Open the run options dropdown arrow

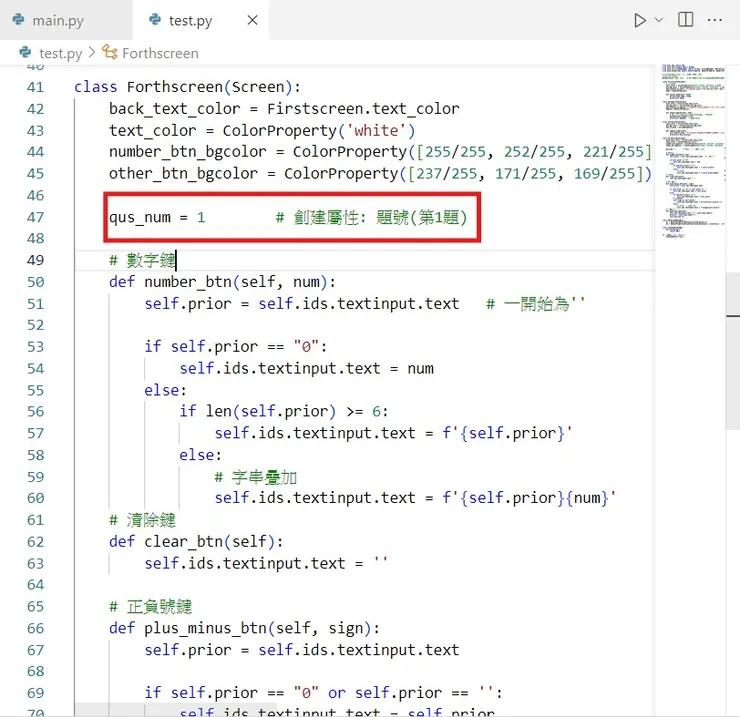(659, 20)
